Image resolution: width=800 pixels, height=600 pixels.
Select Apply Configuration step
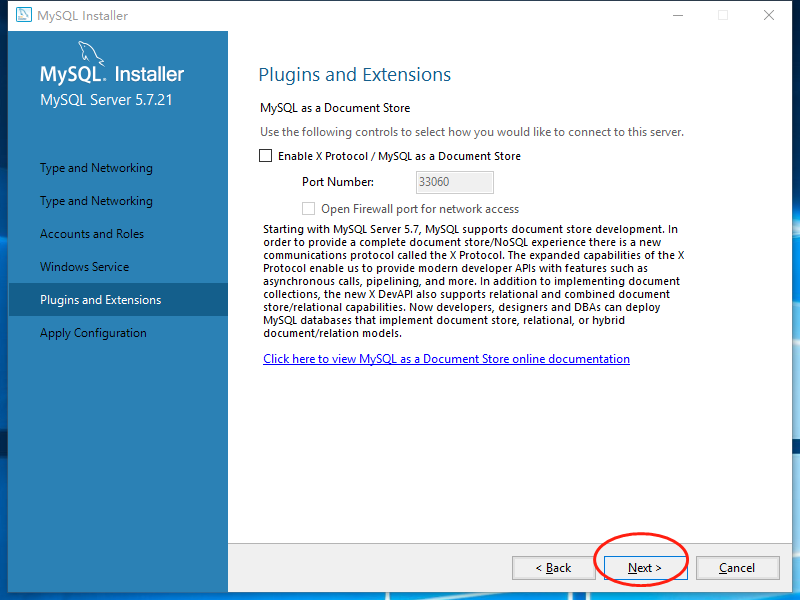(93, 333)
